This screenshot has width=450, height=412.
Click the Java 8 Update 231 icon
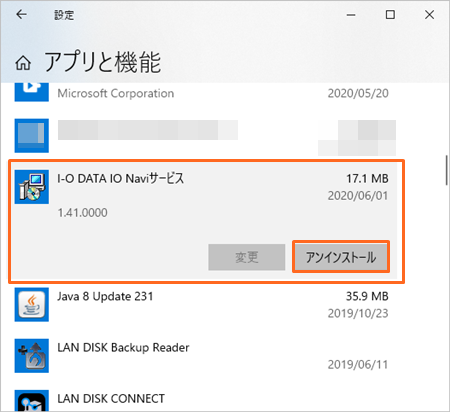[32, 304]
